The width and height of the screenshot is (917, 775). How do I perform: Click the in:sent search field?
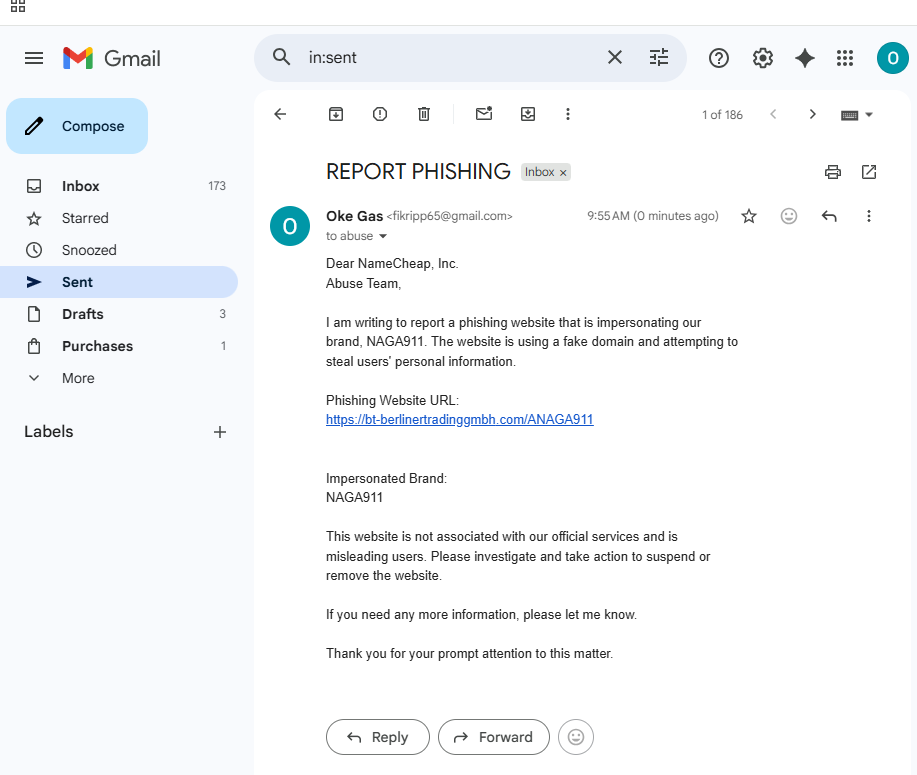pyautogui.click(x=450, y=57)
